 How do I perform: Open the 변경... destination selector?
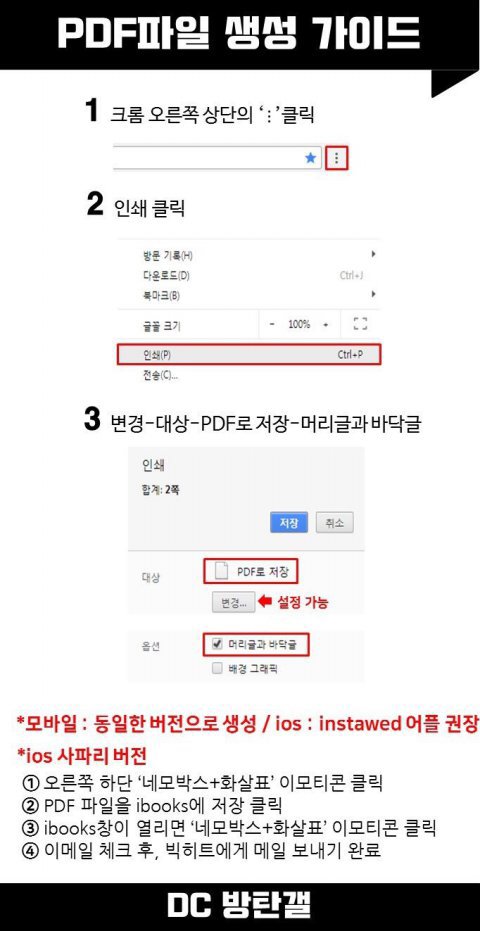click(x=233, y=602)
